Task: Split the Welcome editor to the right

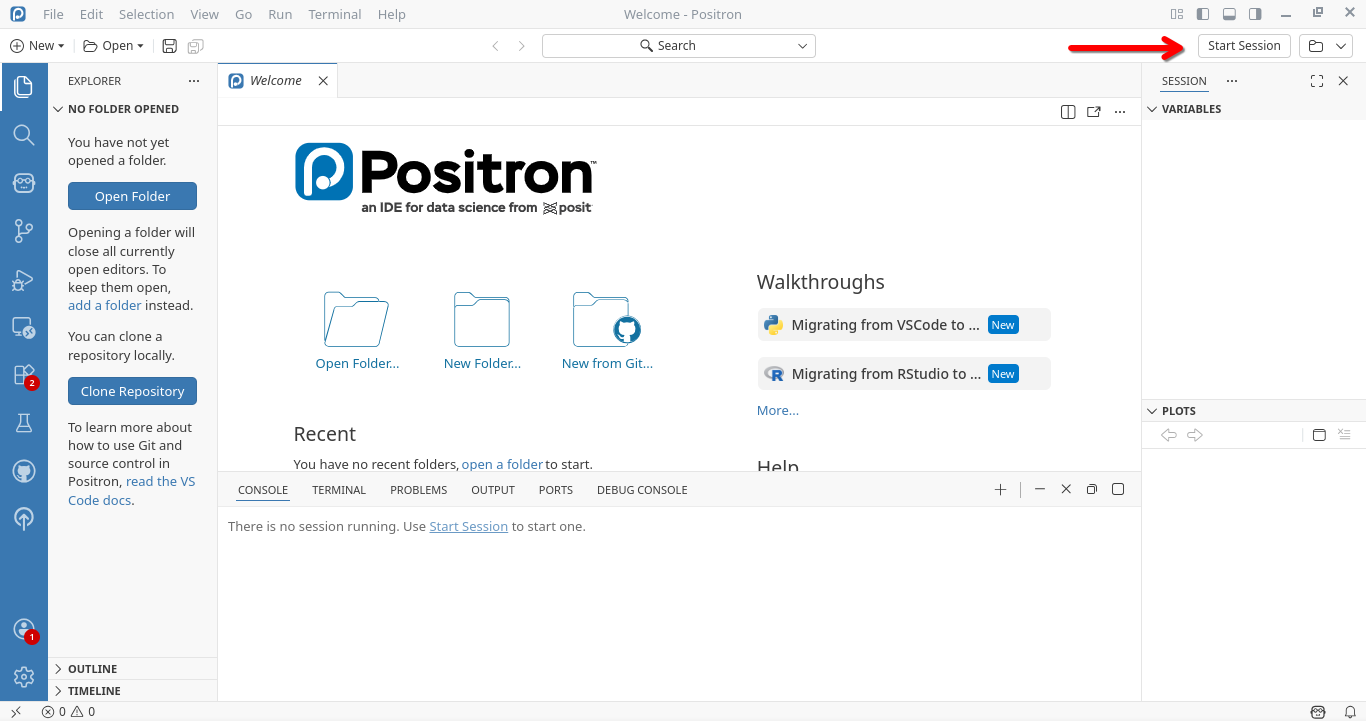Action: point(1068,112)
